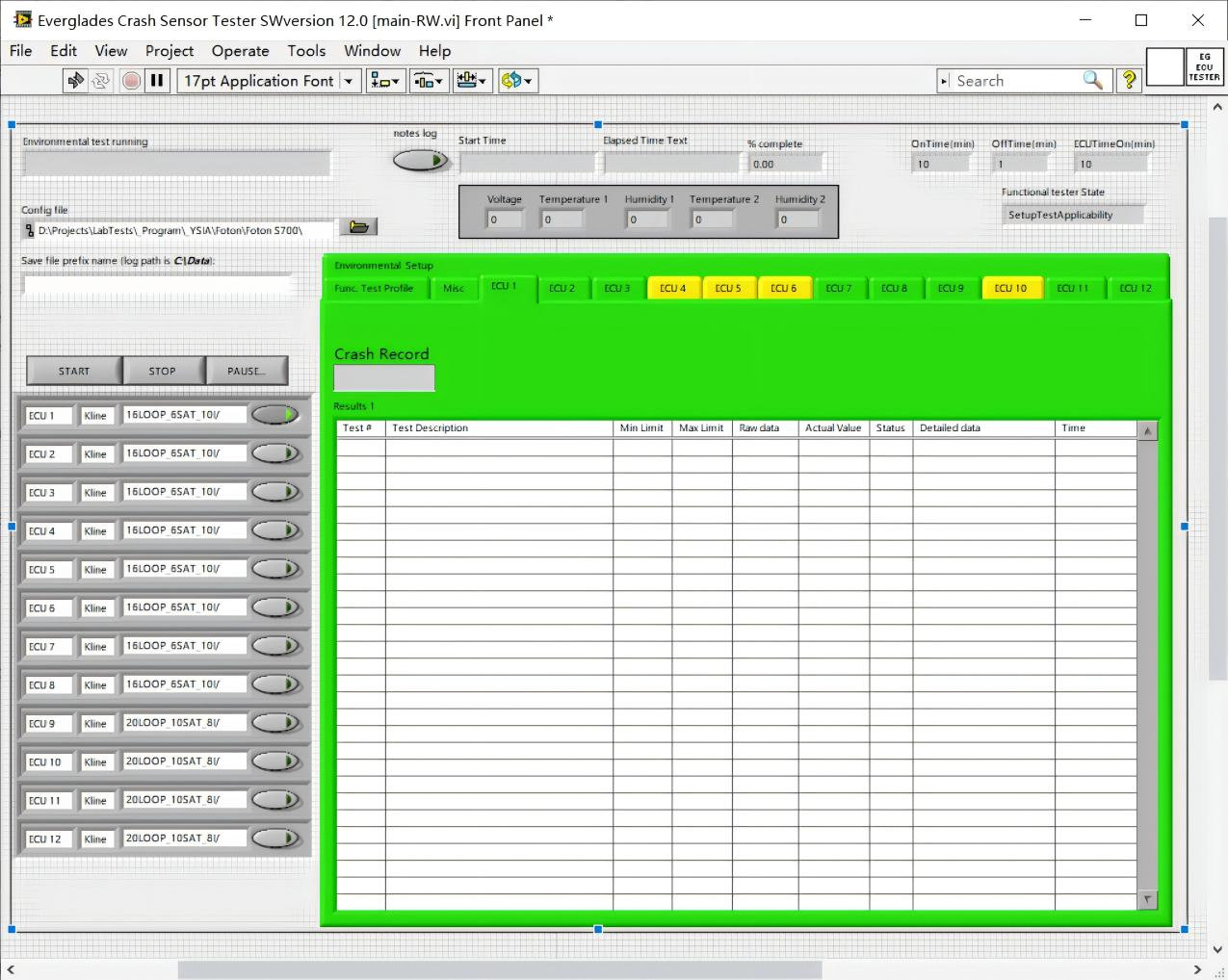Click the search magnifying glass icon
Image resolution: width=1228 pixels, height=980 pixels.
click(1092, 81)
